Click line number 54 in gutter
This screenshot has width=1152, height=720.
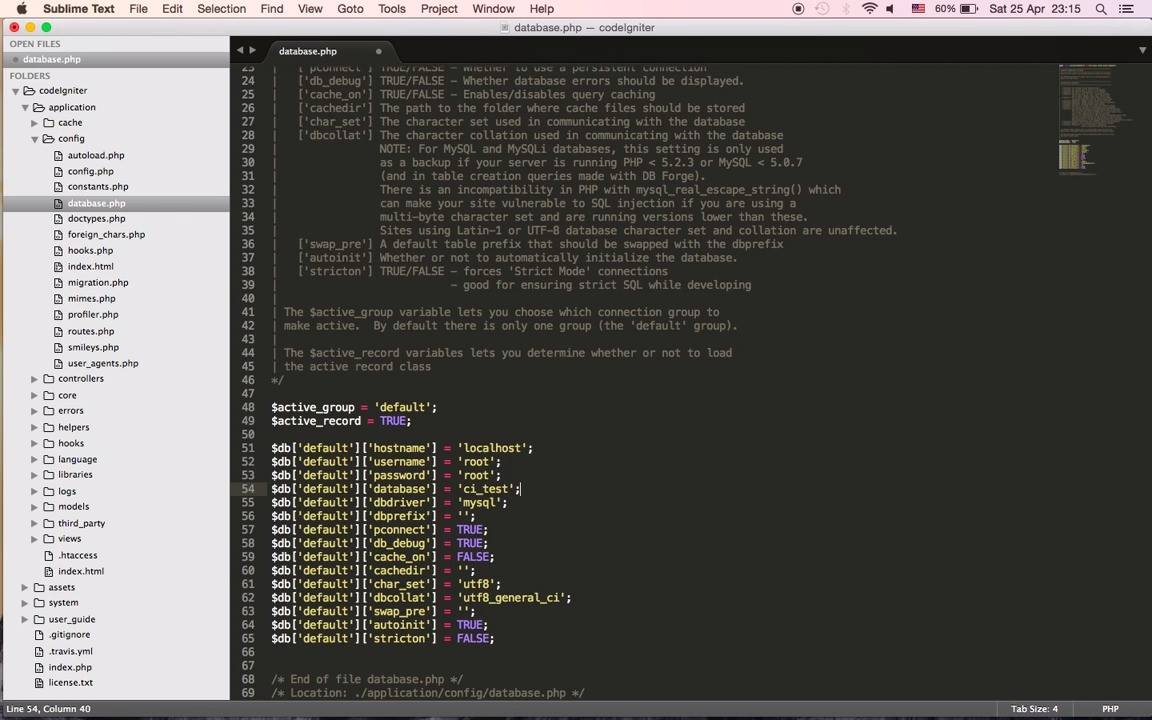248,489
